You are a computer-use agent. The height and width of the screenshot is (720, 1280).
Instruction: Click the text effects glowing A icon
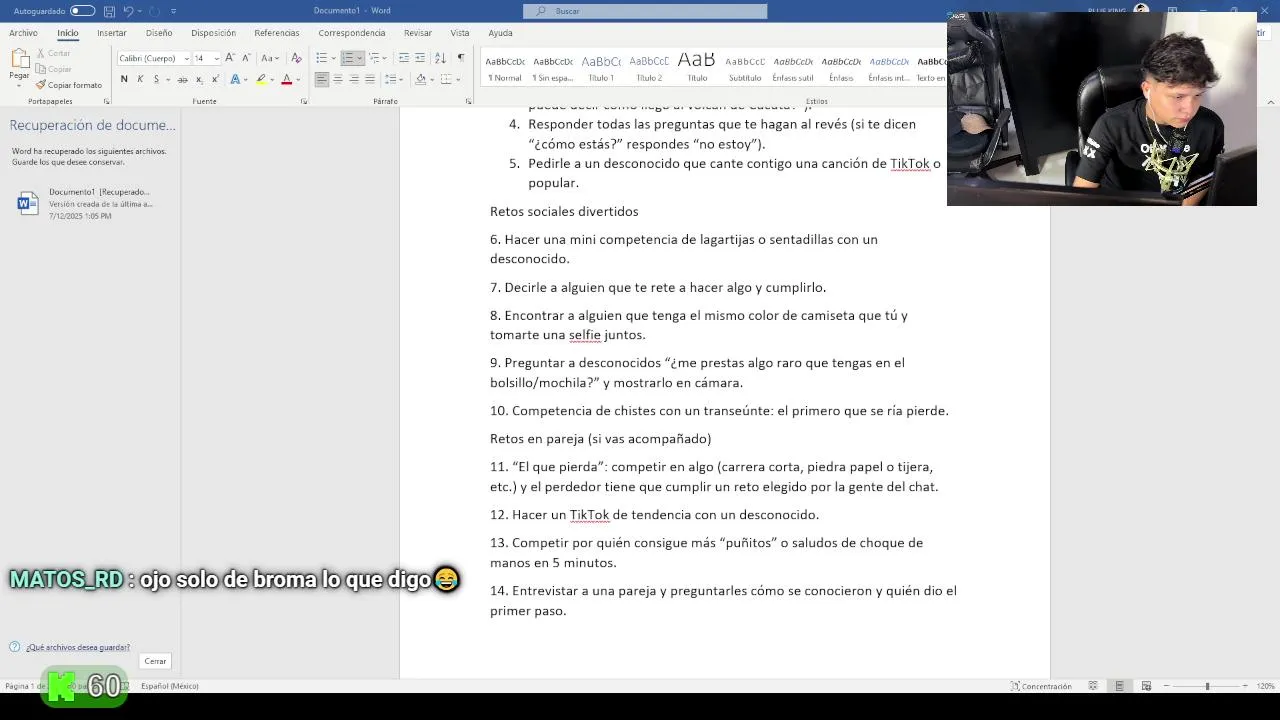236,79
